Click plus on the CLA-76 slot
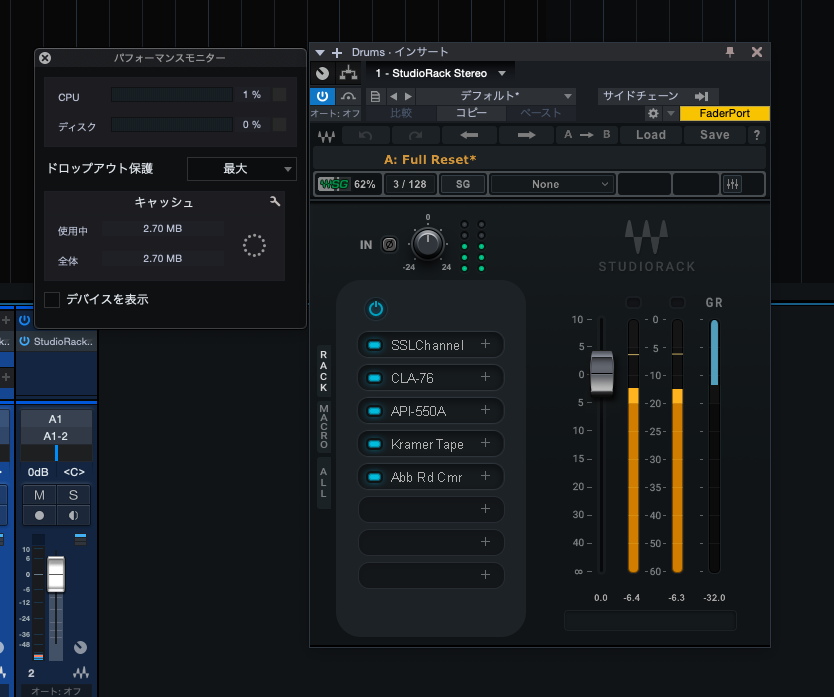Viewport: 834px width, 697px height. click(485, 377)
